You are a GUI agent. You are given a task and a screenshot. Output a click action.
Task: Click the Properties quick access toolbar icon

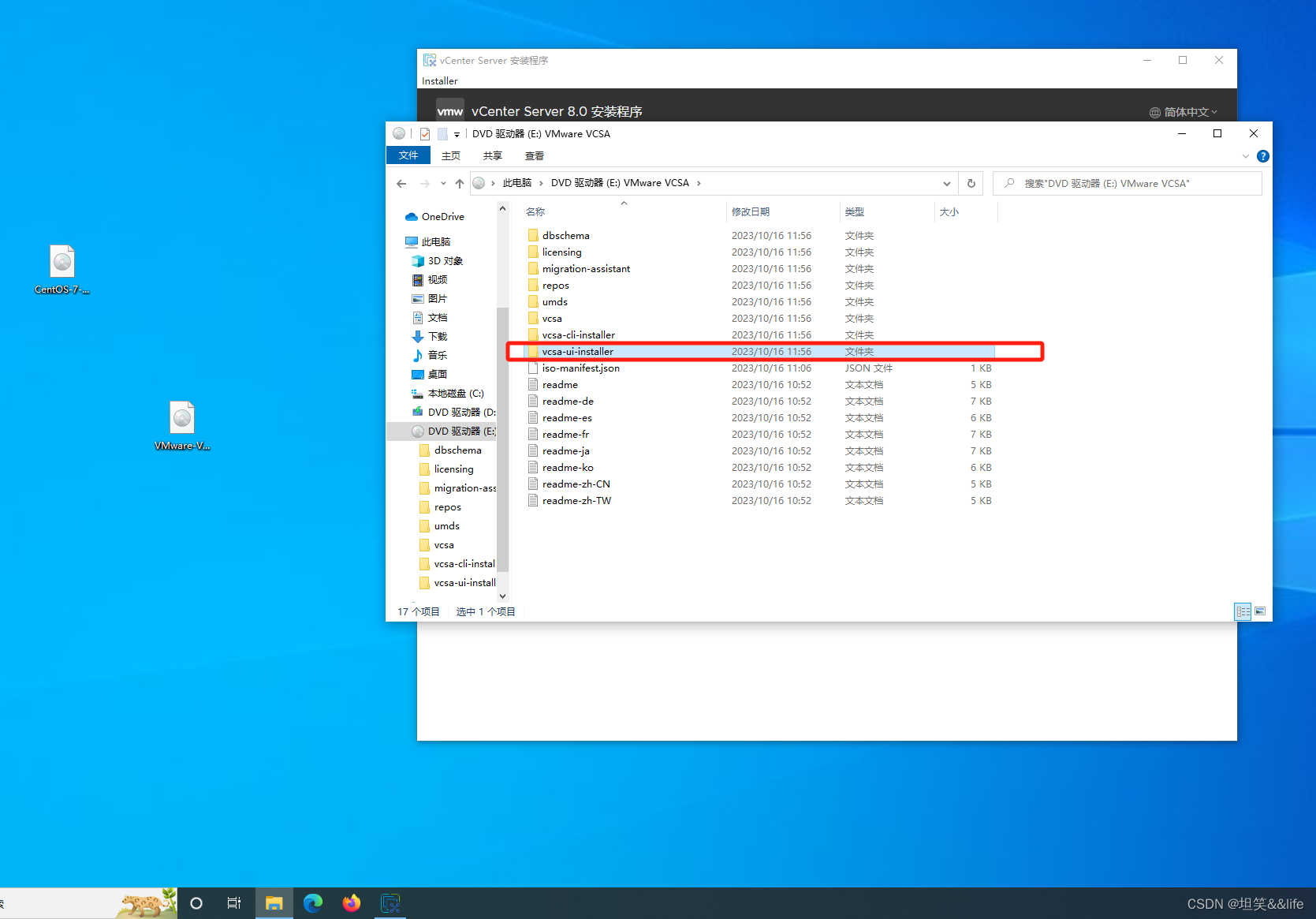425,134
